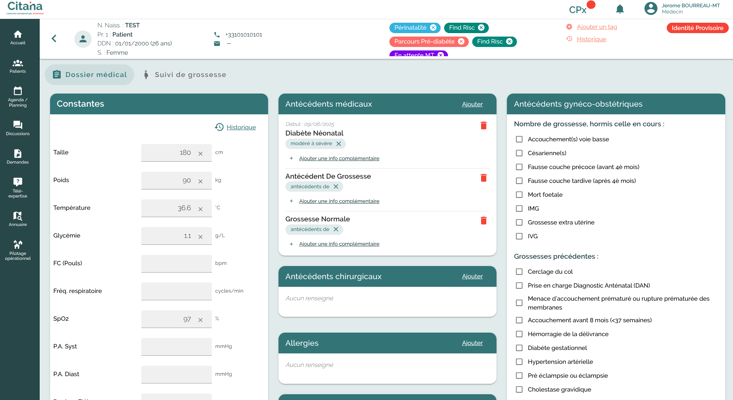Remove 'antécédents de' chip under Grossesse Normale

(336, 229)
